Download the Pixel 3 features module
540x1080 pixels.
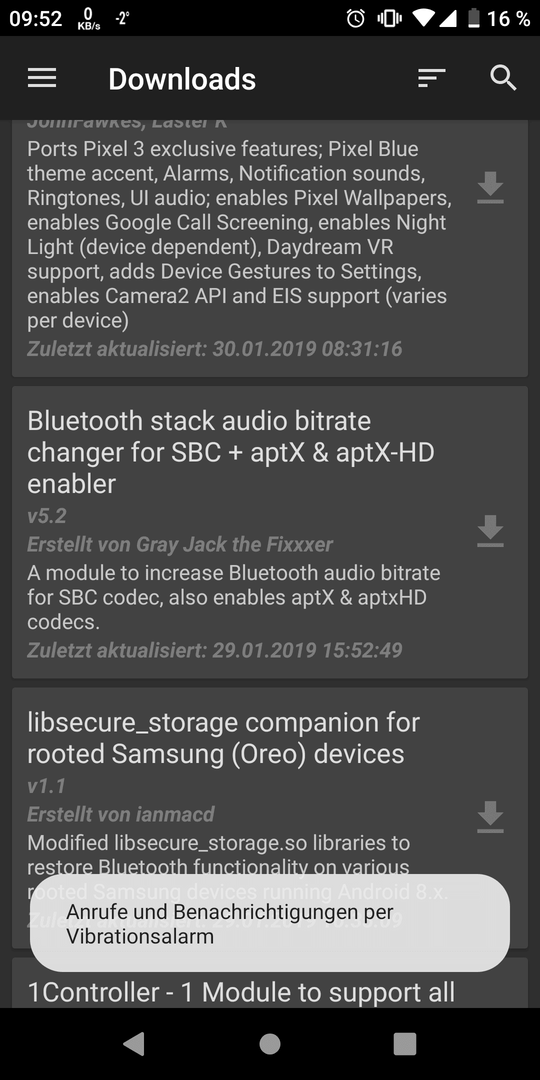click(x=490, y=187)
